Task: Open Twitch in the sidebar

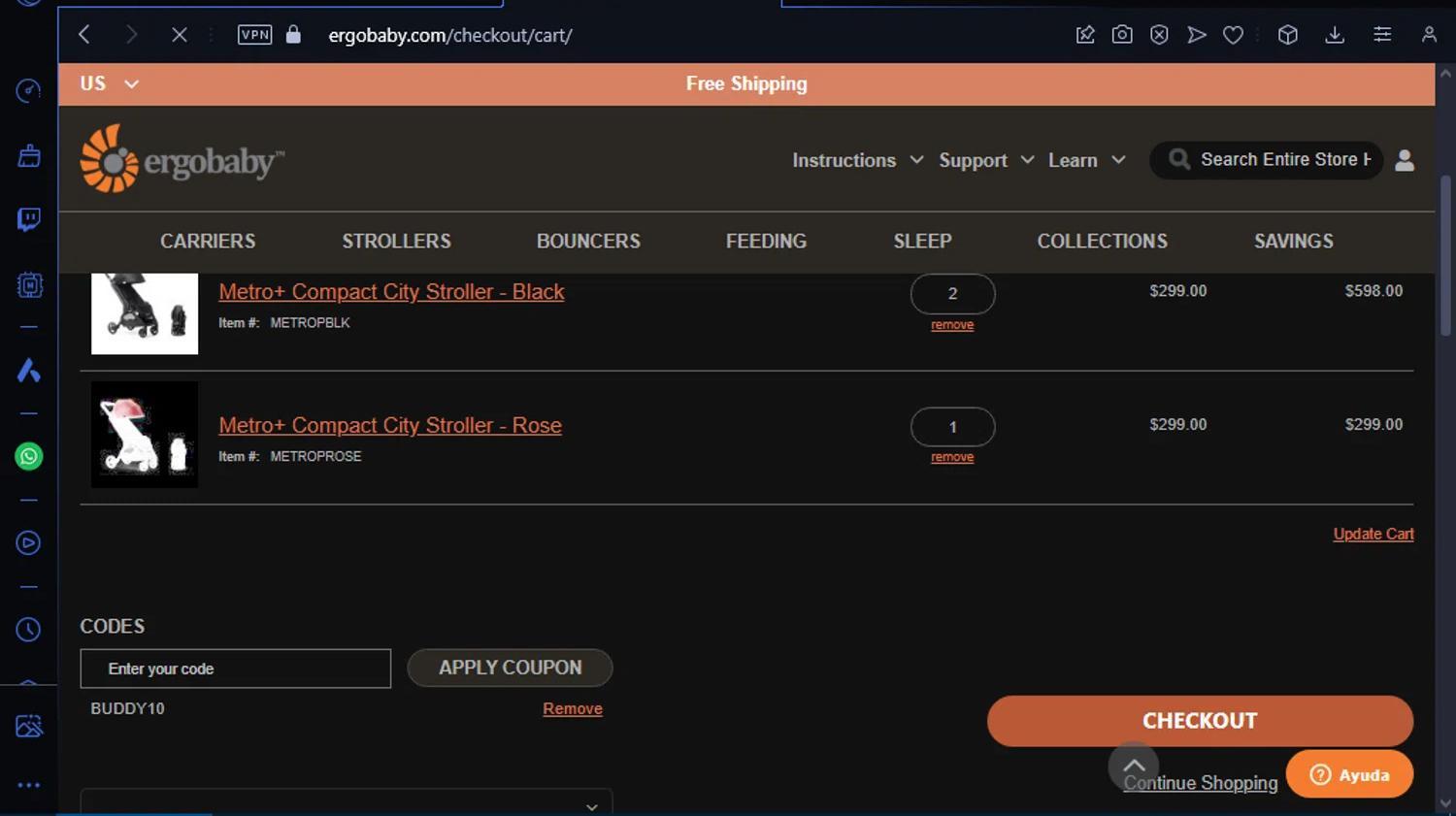Action: pos(29,219)
